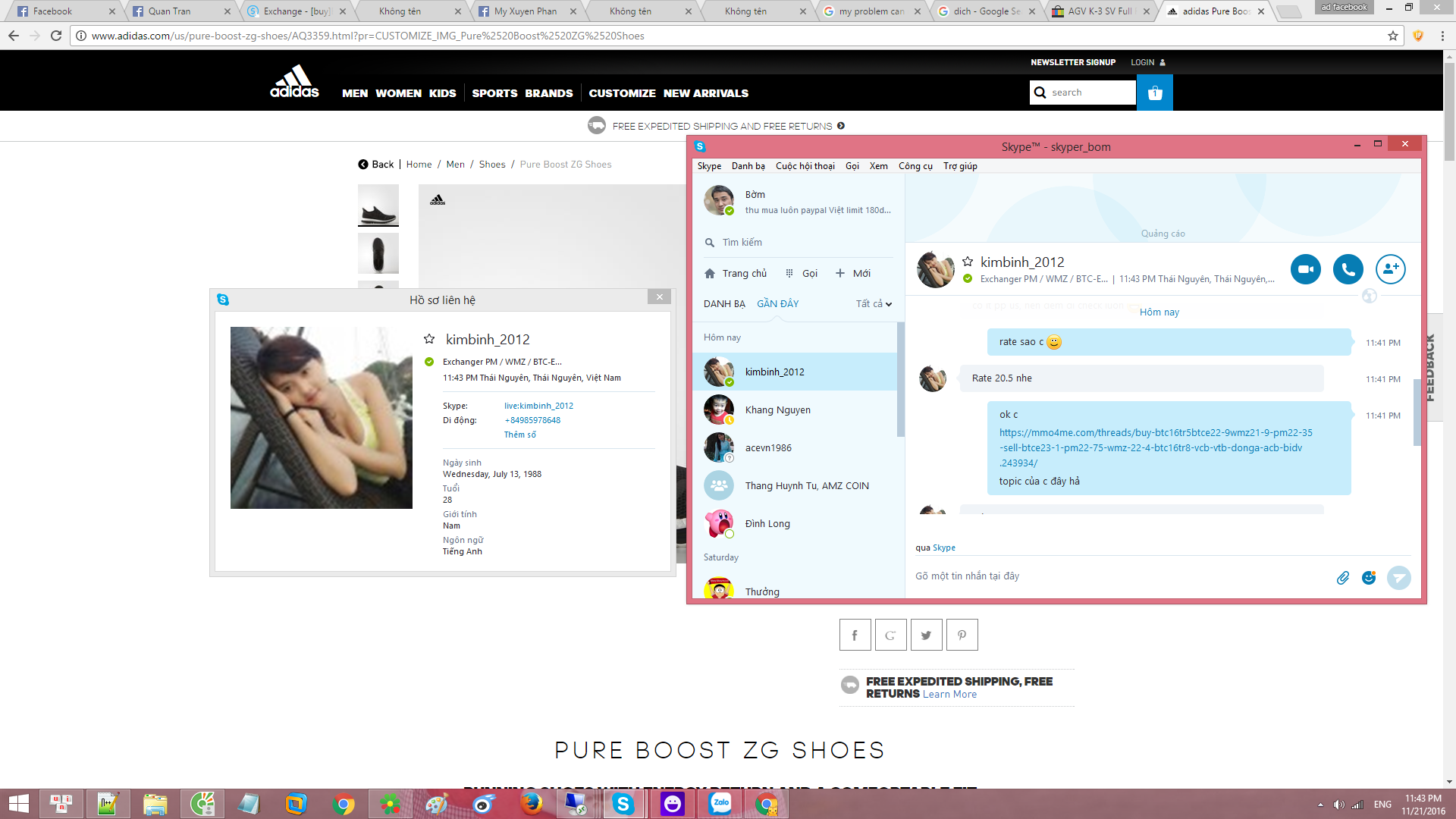
Task: Open the Công cụ menu in Skype
Action: tap(915, 166)
